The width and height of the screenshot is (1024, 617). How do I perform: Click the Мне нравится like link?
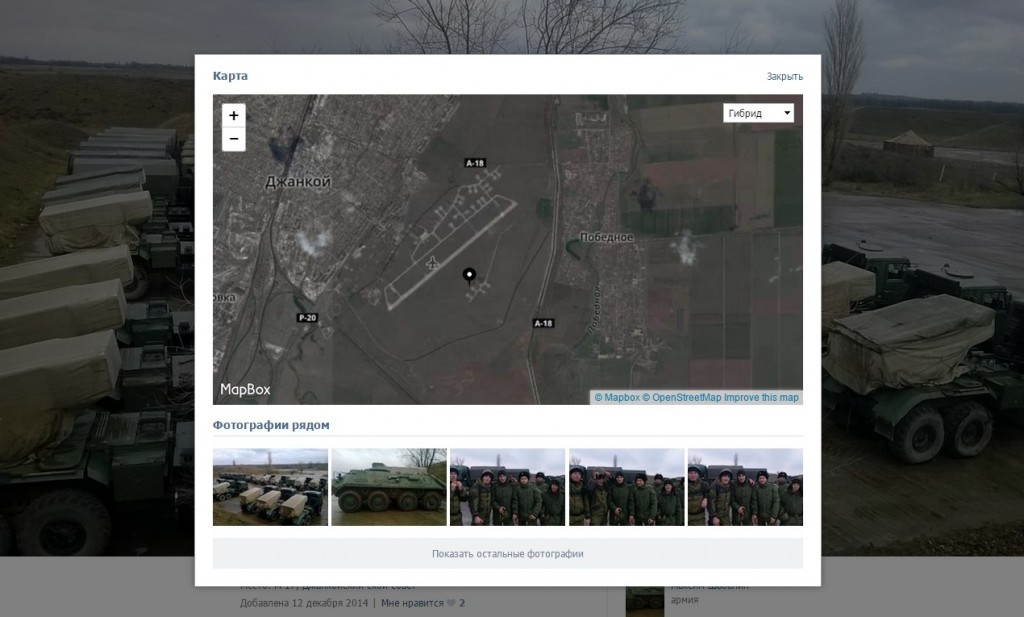point(412,603)
